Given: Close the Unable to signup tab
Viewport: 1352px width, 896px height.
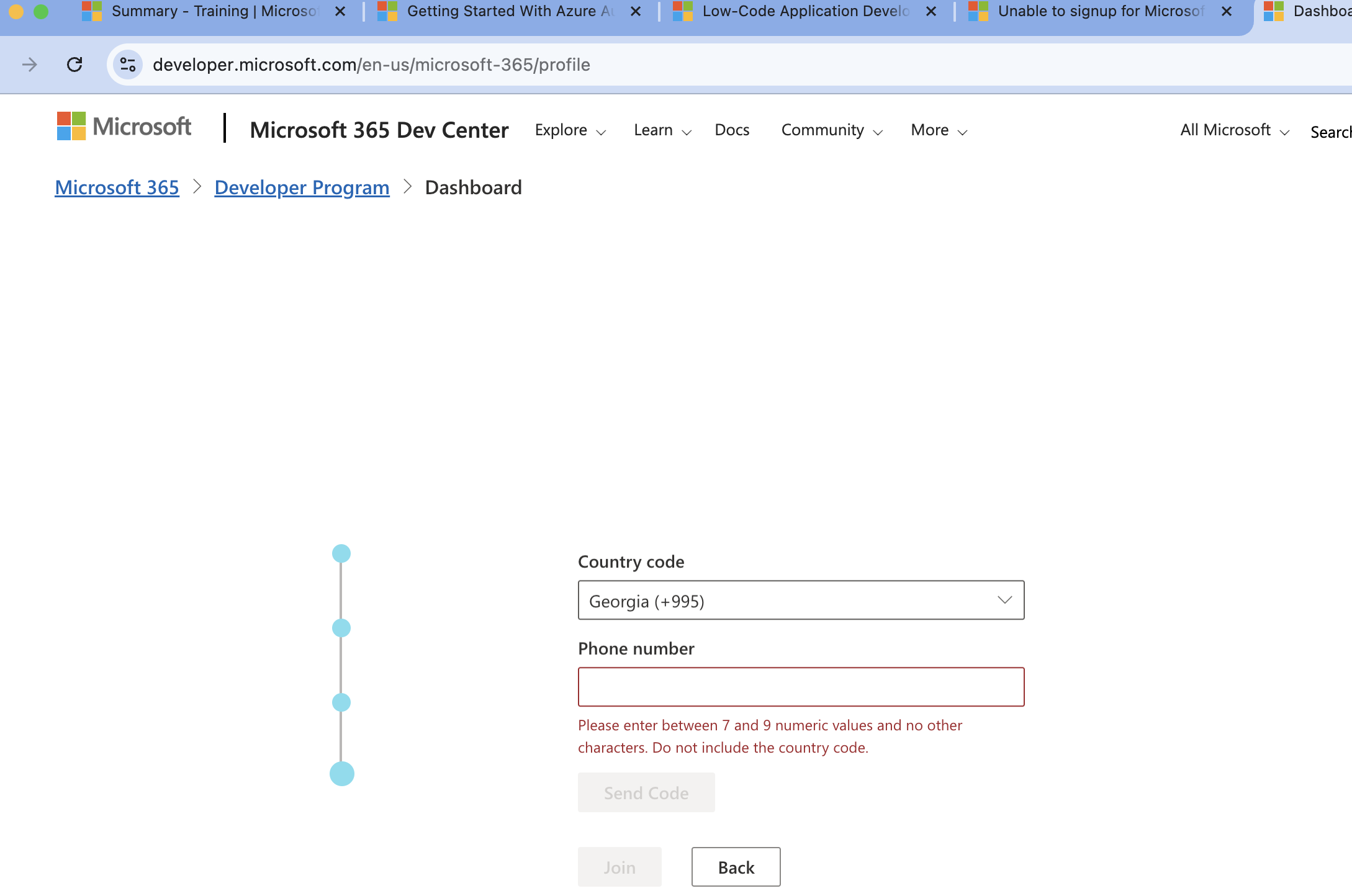Looking at the screenshot, I should click(x=1226, y=11).
